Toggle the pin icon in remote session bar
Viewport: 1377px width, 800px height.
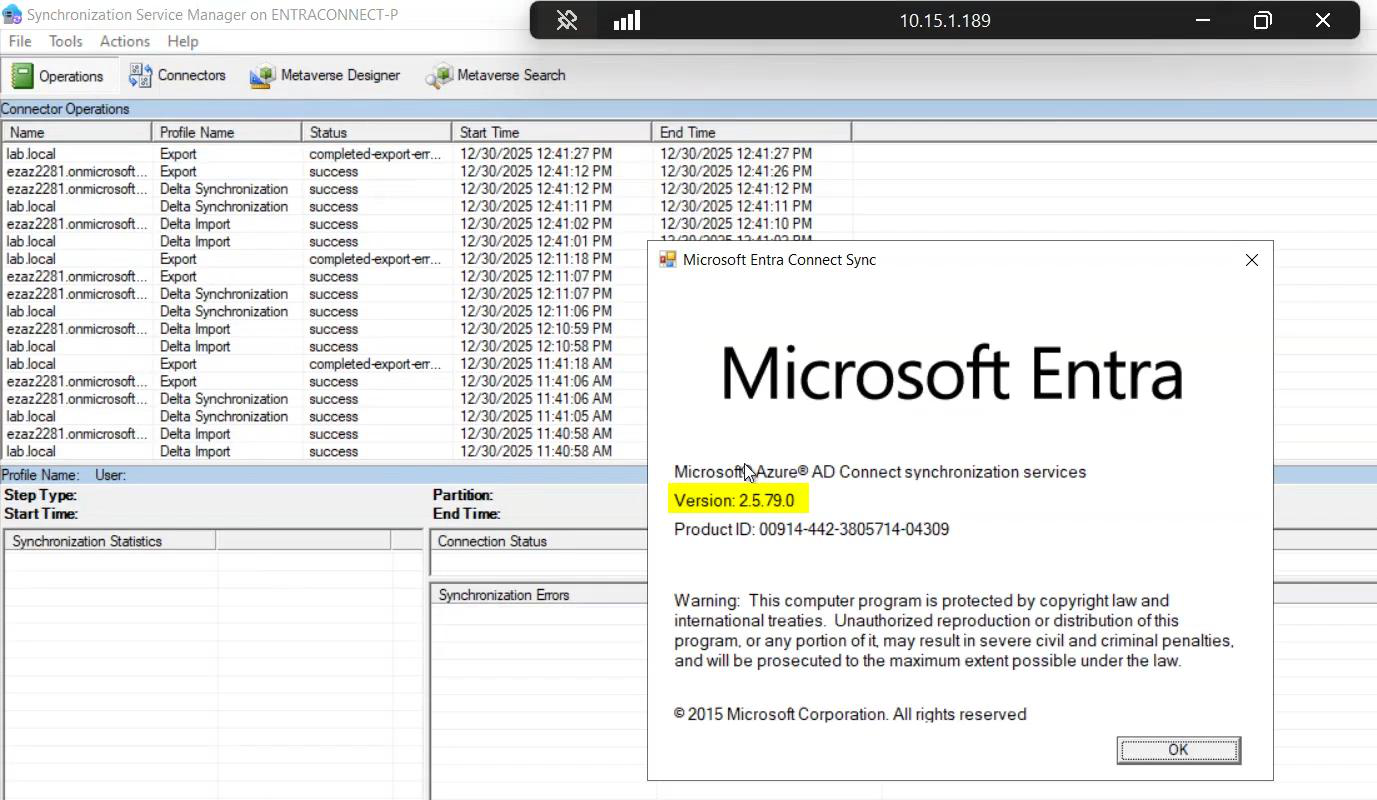point(567,20)
